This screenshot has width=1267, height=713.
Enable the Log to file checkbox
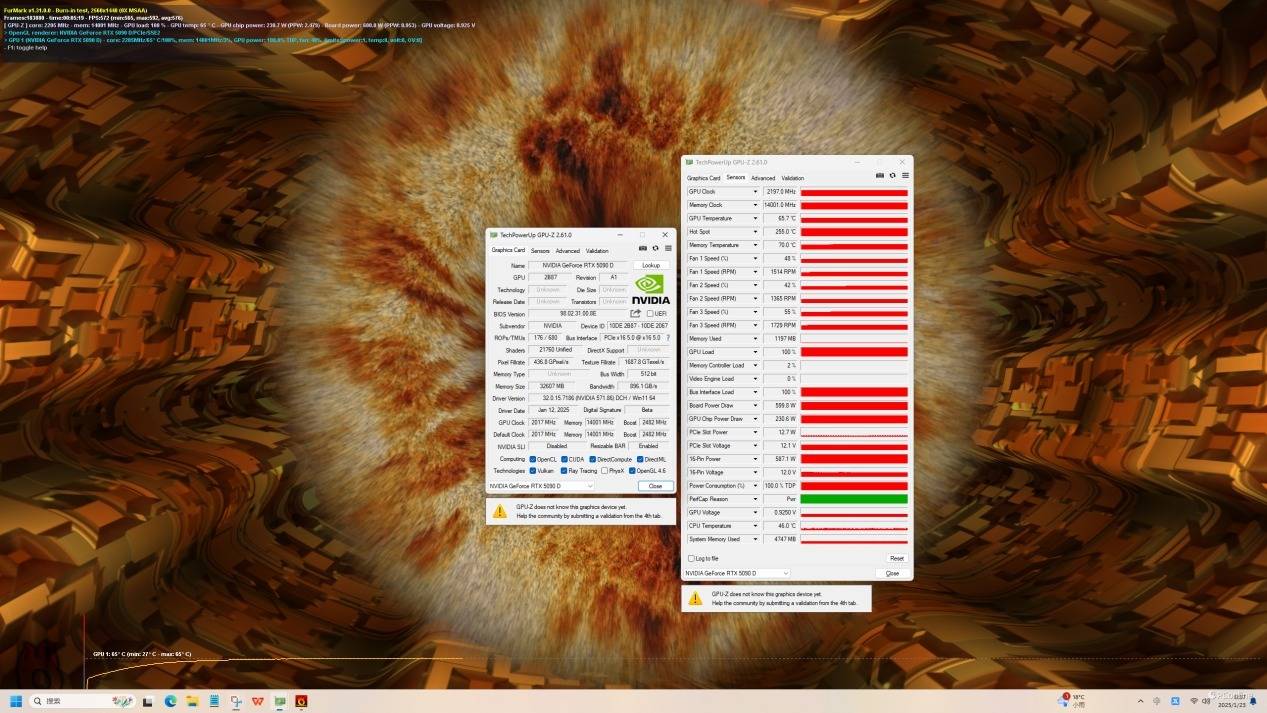point(690,558)
